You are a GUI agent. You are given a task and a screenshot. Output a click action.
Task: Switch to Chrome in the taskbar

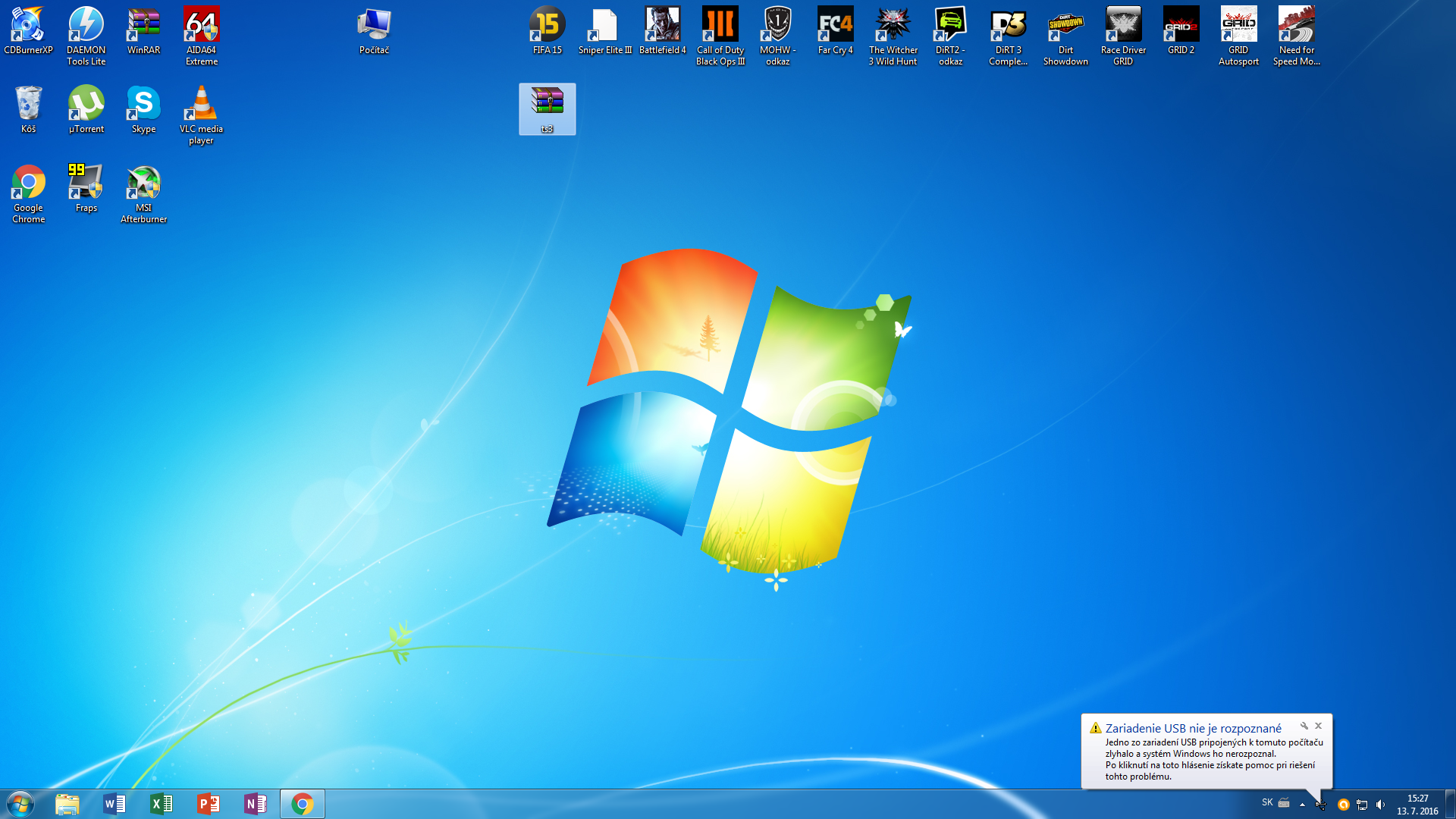click(303, 804)
